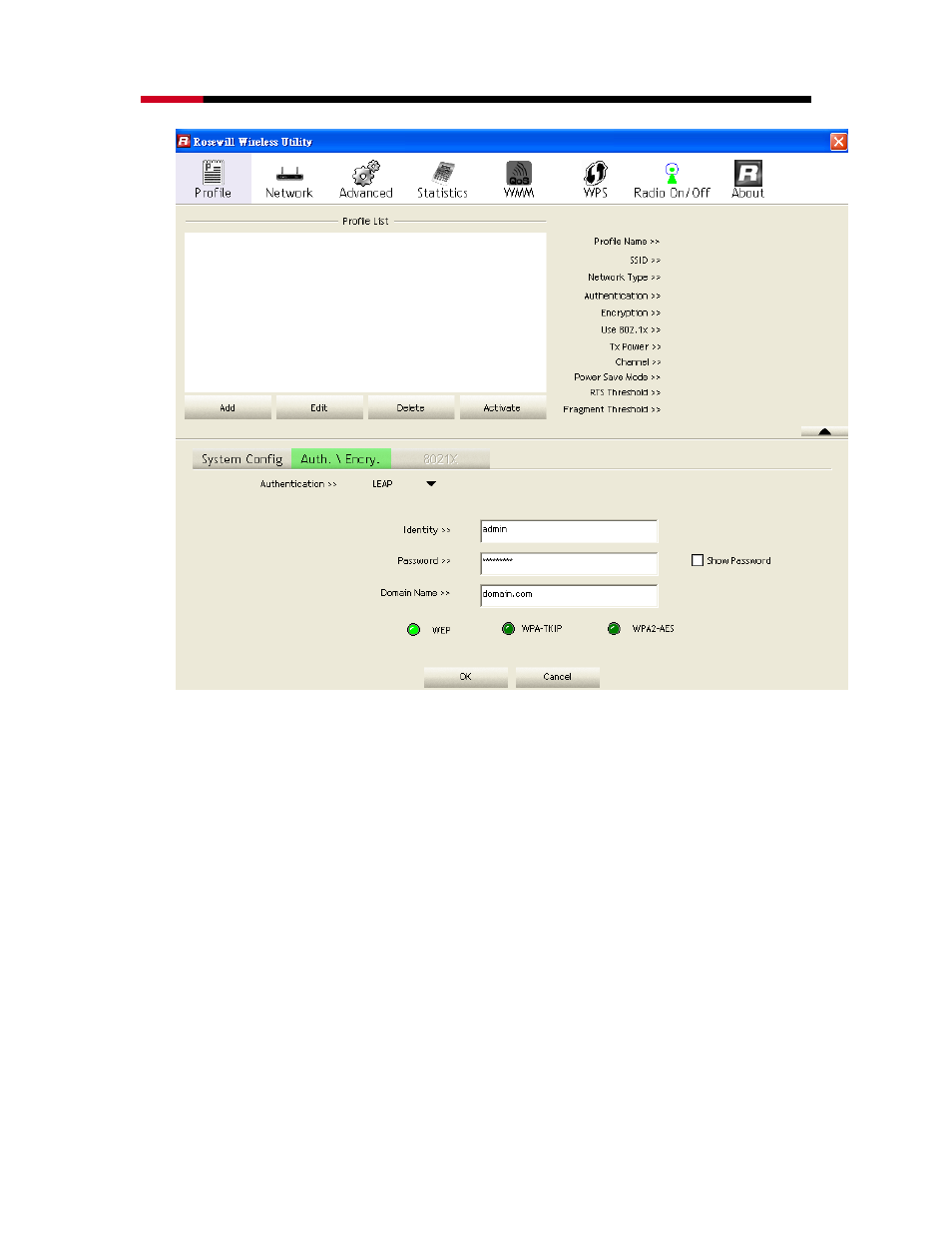The height and width of the screenshot is (1233, 952).
Task: Click the "Channel >>" label
Action: click(x=638, y=362)
